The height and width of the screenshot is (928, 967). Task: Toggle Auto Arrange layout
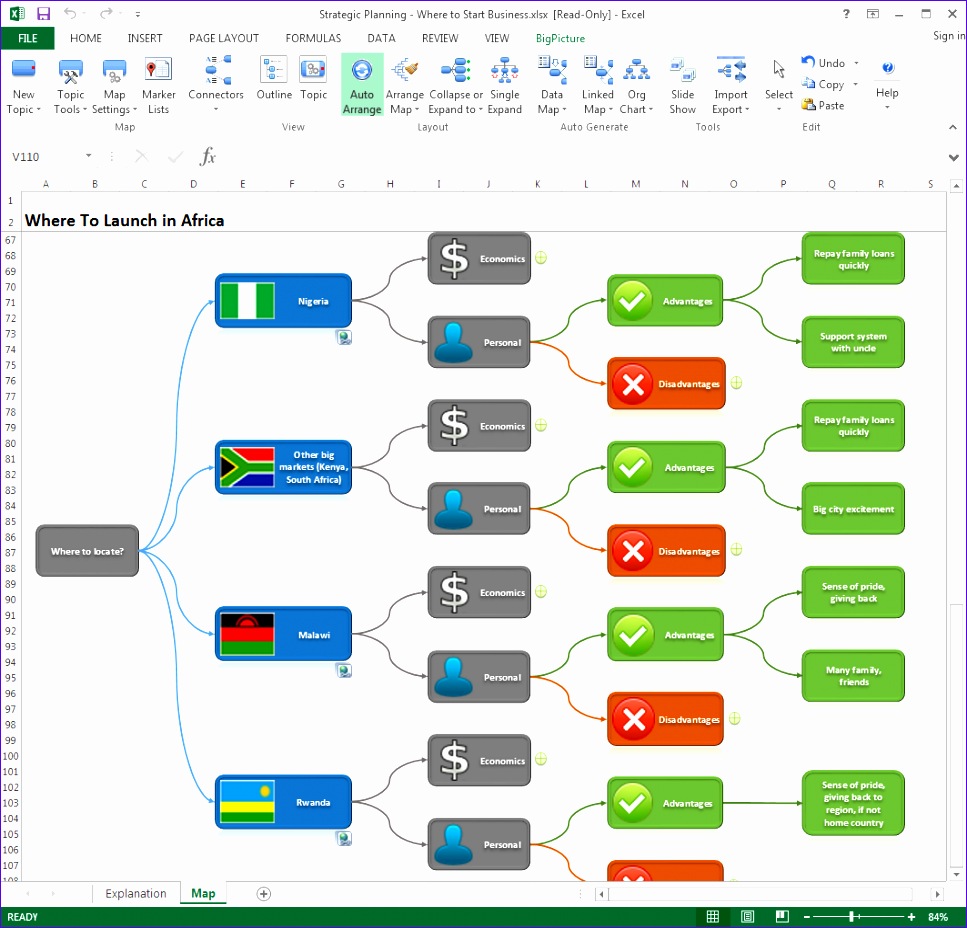pos(362,85)
